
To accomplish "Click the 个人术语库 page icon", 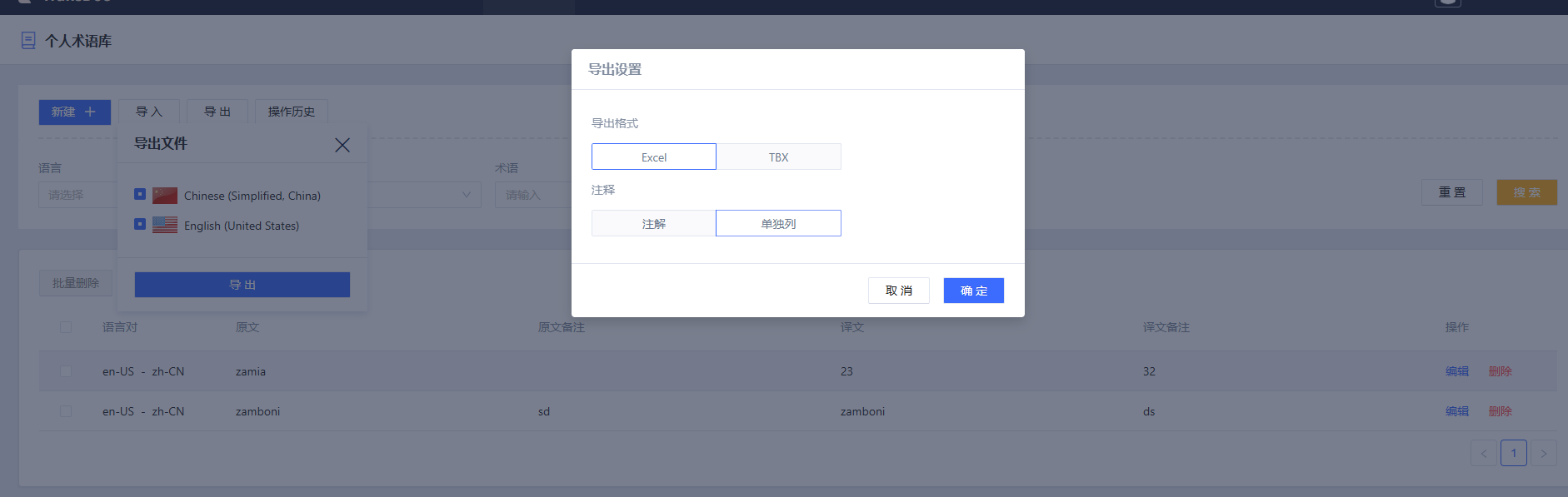I will point(28,41).
